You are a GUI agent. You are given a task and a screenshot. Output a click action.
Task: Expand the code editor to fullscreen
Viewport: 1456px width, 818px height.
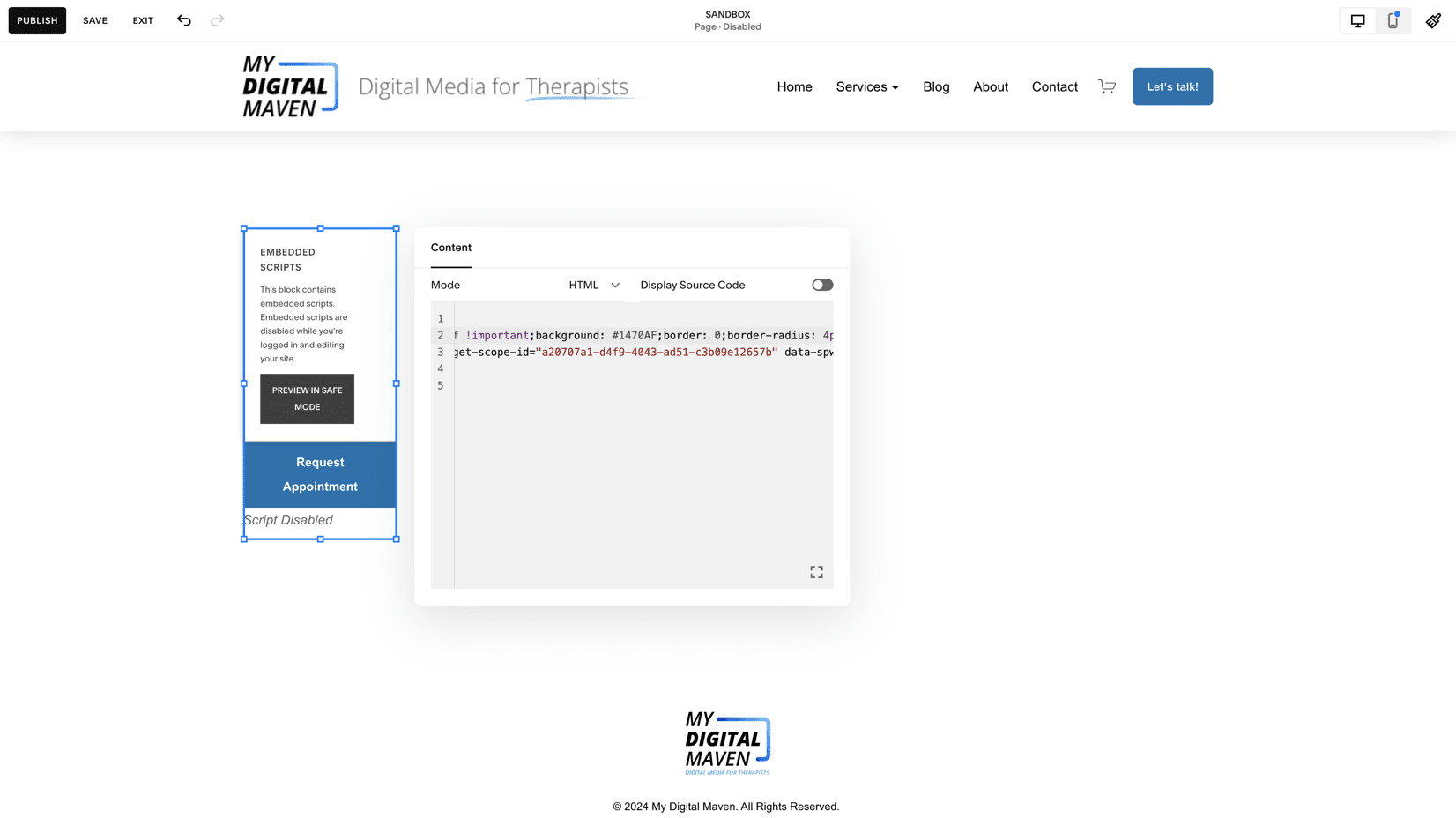coord(816,571)
